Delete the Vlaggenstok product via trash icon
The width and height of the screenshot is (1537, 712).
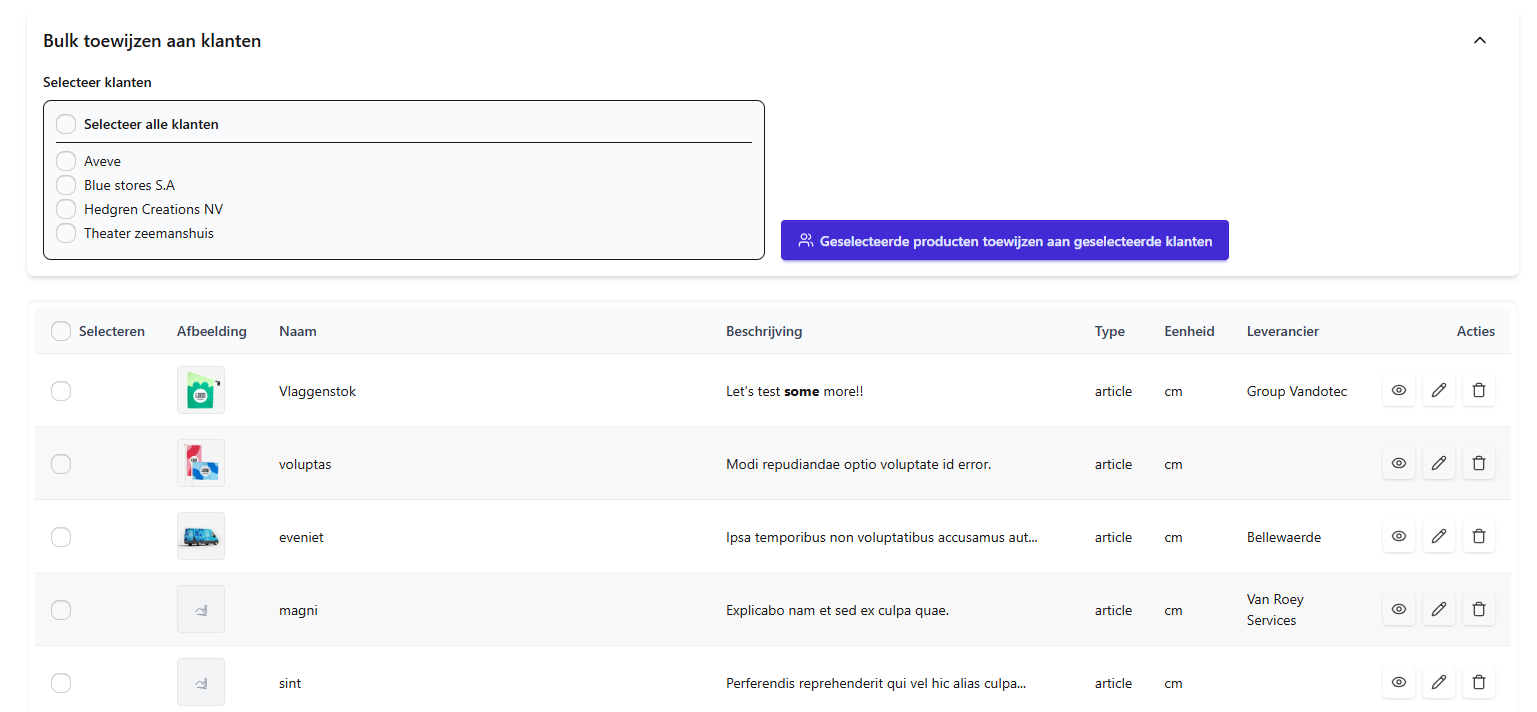1478,391
